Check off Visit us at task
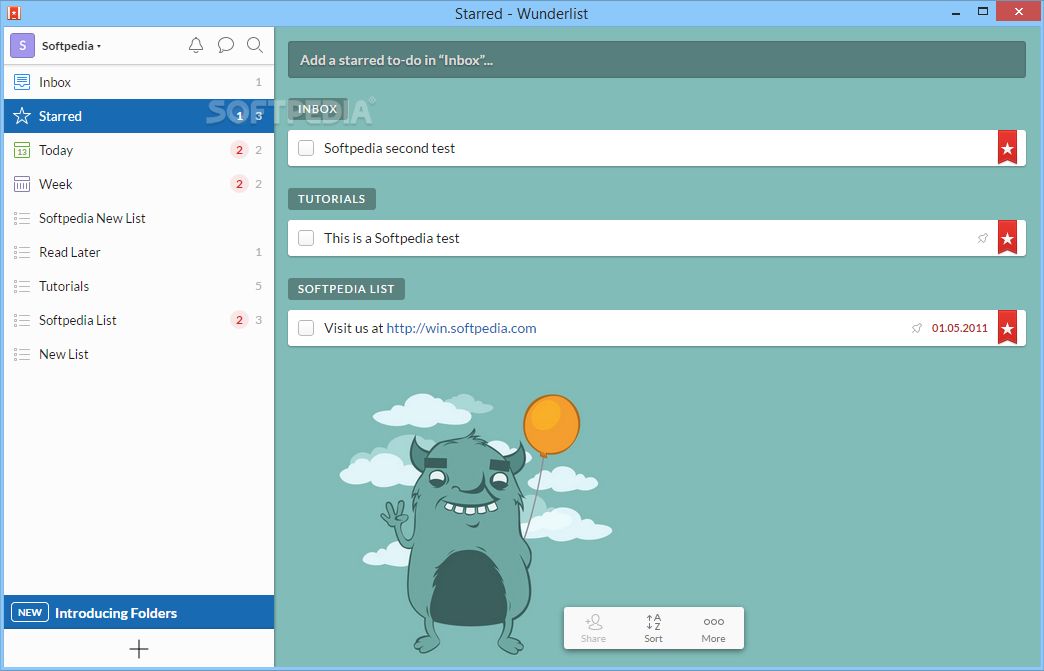Viewport: 1044px width, 671px height. pyautogui.click(x=306, y=328)
